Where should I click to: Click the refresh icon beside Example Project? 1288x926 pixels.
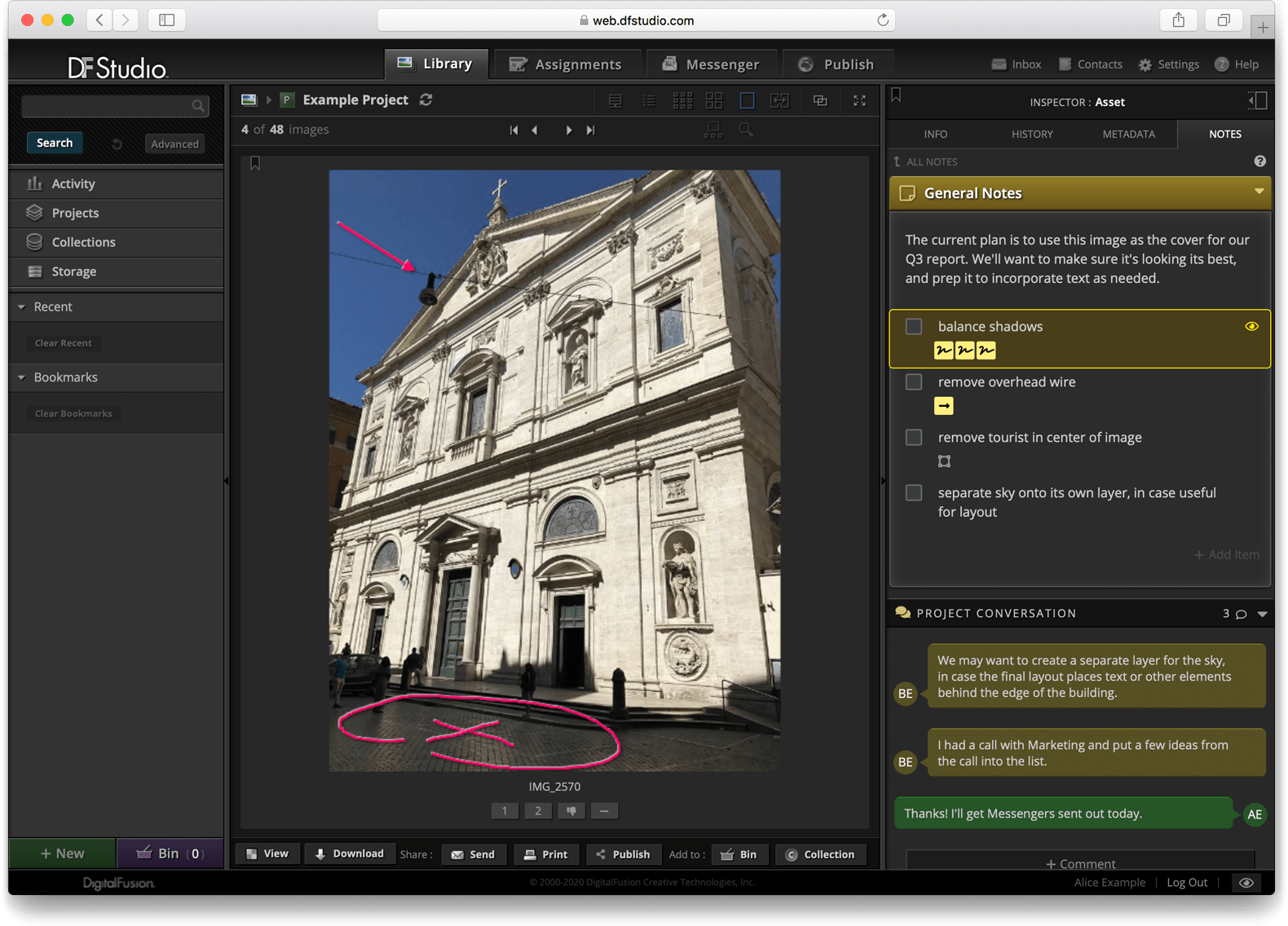[426, 99]
